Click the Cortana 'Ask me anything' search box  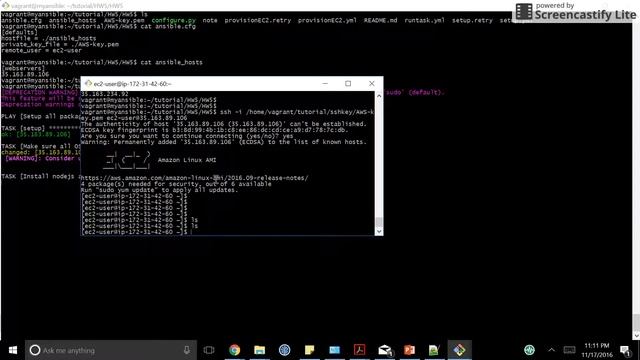[111, 350]
